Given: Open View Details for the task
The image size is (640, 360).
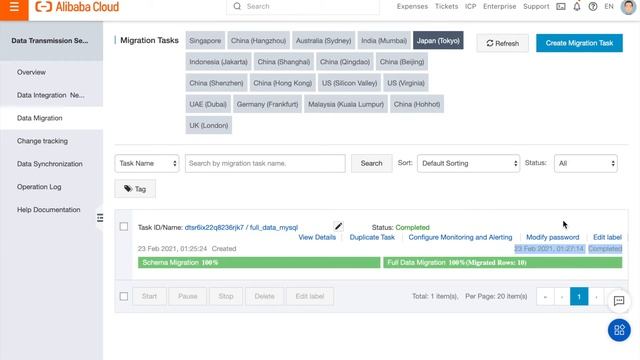Looking at the screenshot, I should tap(317, 237).
